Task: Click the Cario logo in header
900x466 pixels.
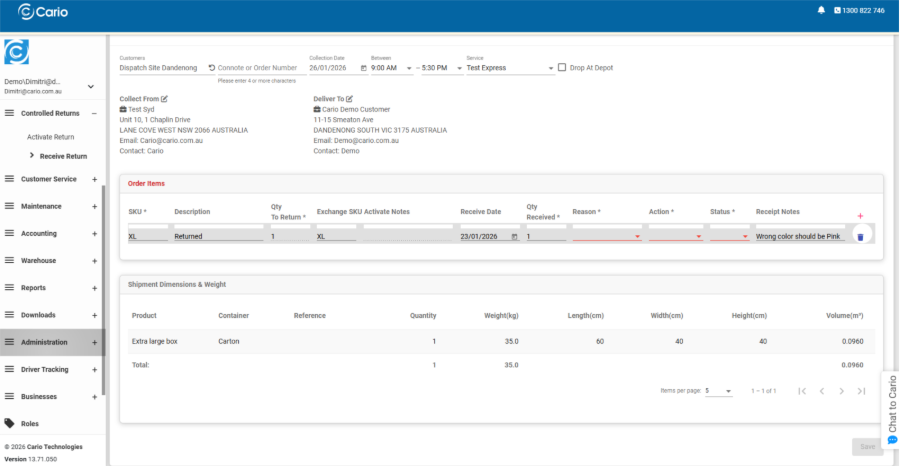Action: click(x=38, y=11)
